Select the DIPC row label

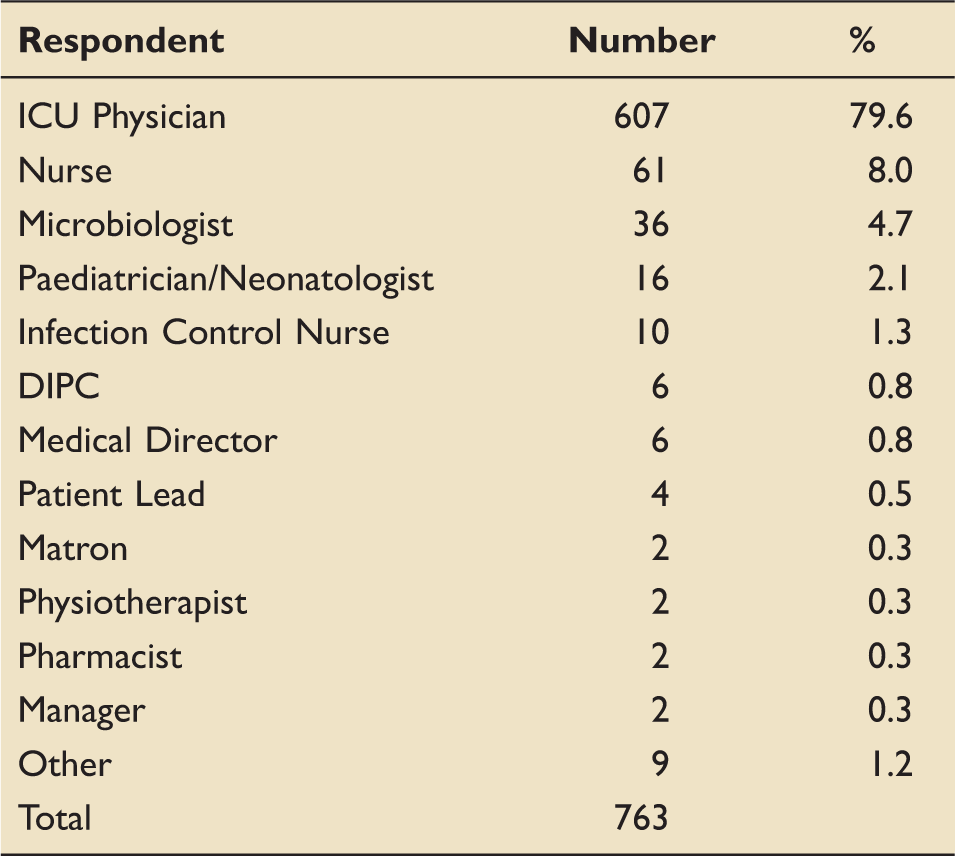(59, 387)
